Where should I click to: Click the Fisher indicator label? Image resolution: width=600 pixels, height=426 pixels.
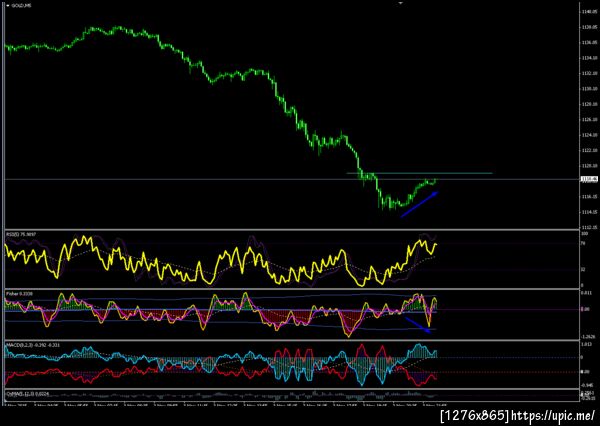pyautogui.click(x=20, y=294)
